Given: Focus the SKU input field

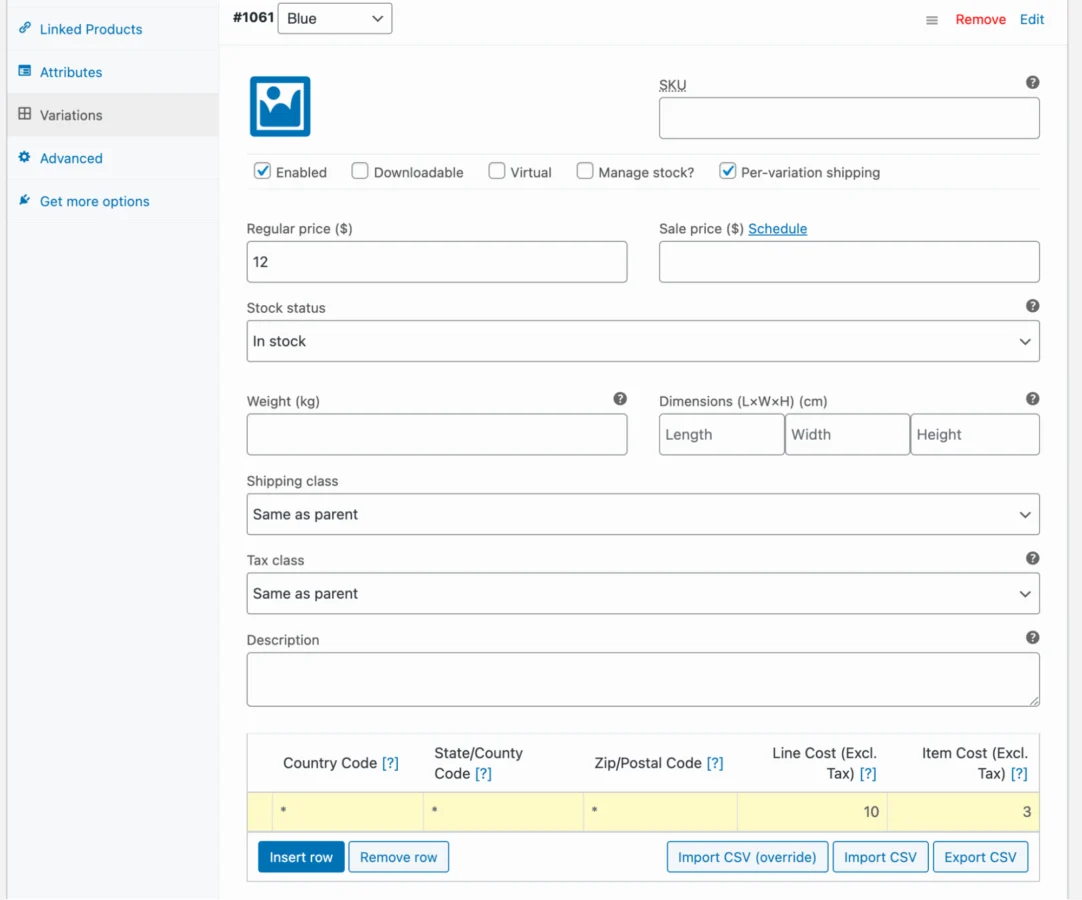Looking at the screenshot, I should pos(849,118).
